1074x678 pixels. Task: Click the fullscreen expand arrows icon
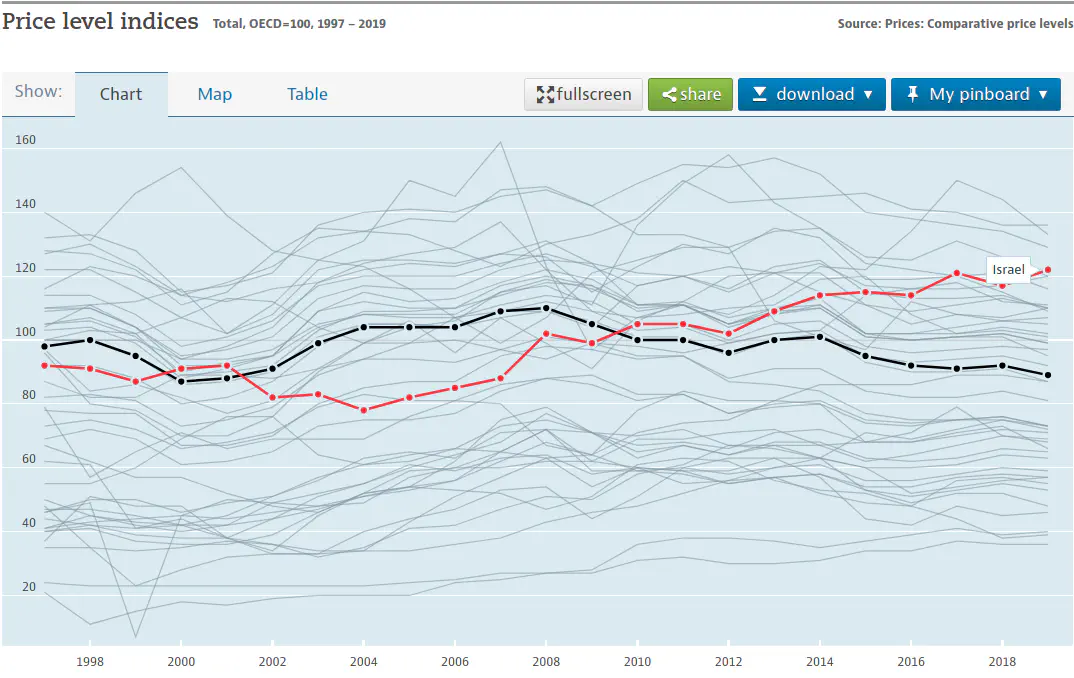click(545, 95)
